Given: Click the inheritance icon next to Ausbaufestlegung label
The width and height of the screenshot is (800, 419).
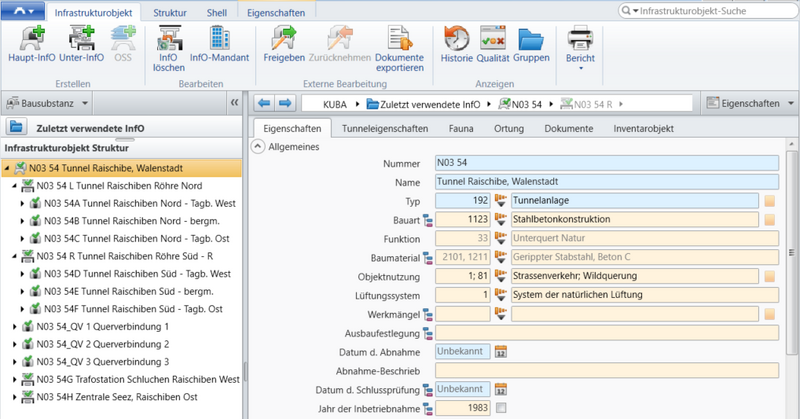Looking at the screenshot, I should 428,334.
